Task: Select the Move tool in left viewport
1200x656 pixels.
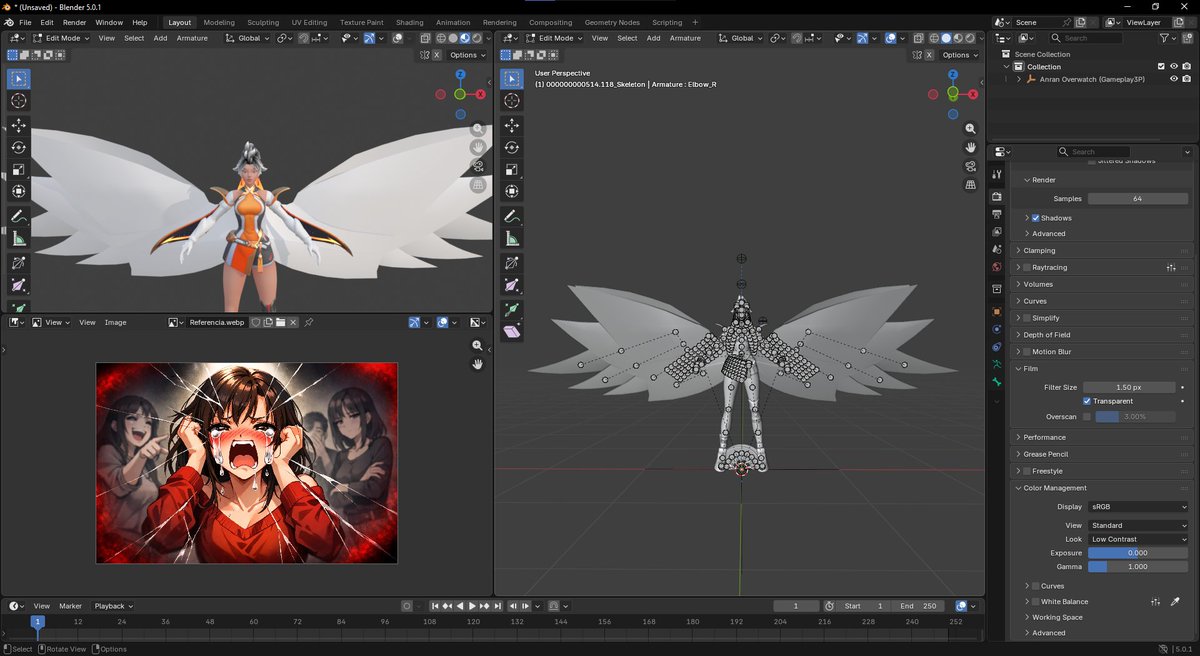Action: pos(19,125)
